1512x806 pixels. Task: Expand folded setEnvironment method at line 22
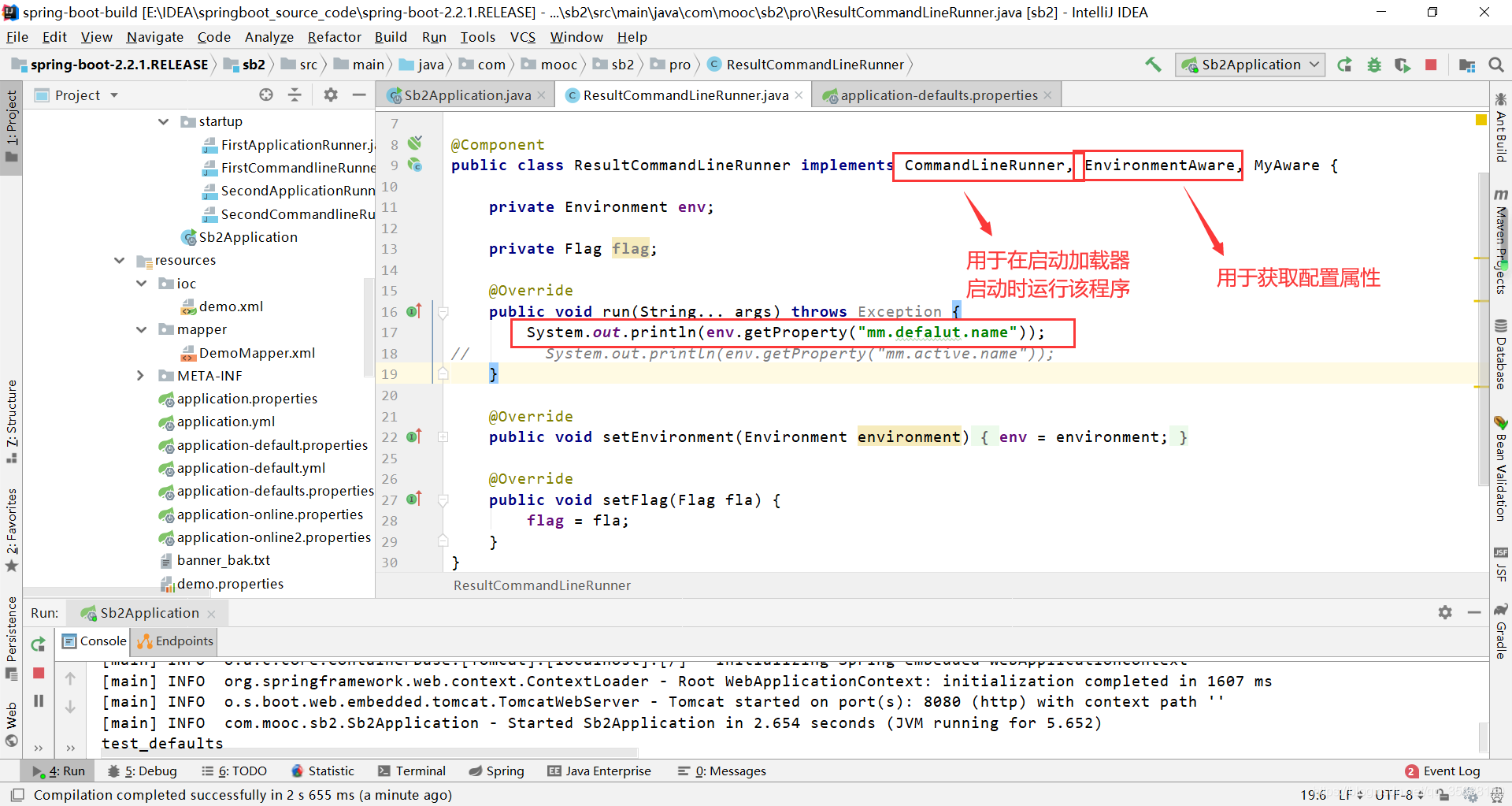(x=443, y=436)
